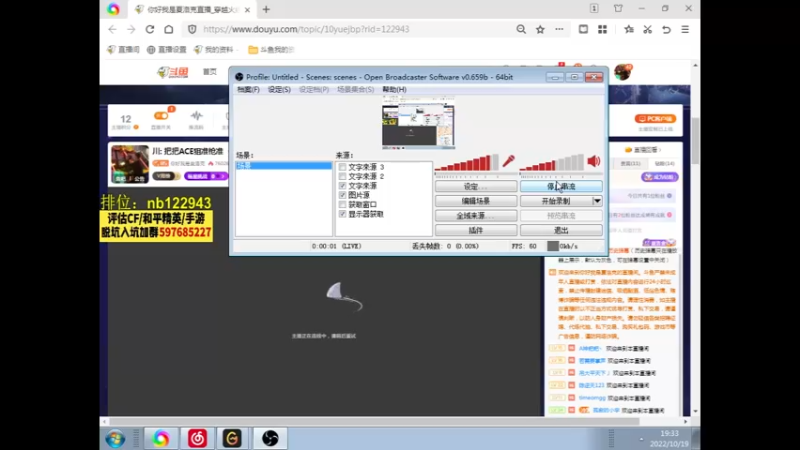The width and height of the screenshot is (800, 450).
Task: Open the three-dot more options in address bar
Action: click(560, 29)
